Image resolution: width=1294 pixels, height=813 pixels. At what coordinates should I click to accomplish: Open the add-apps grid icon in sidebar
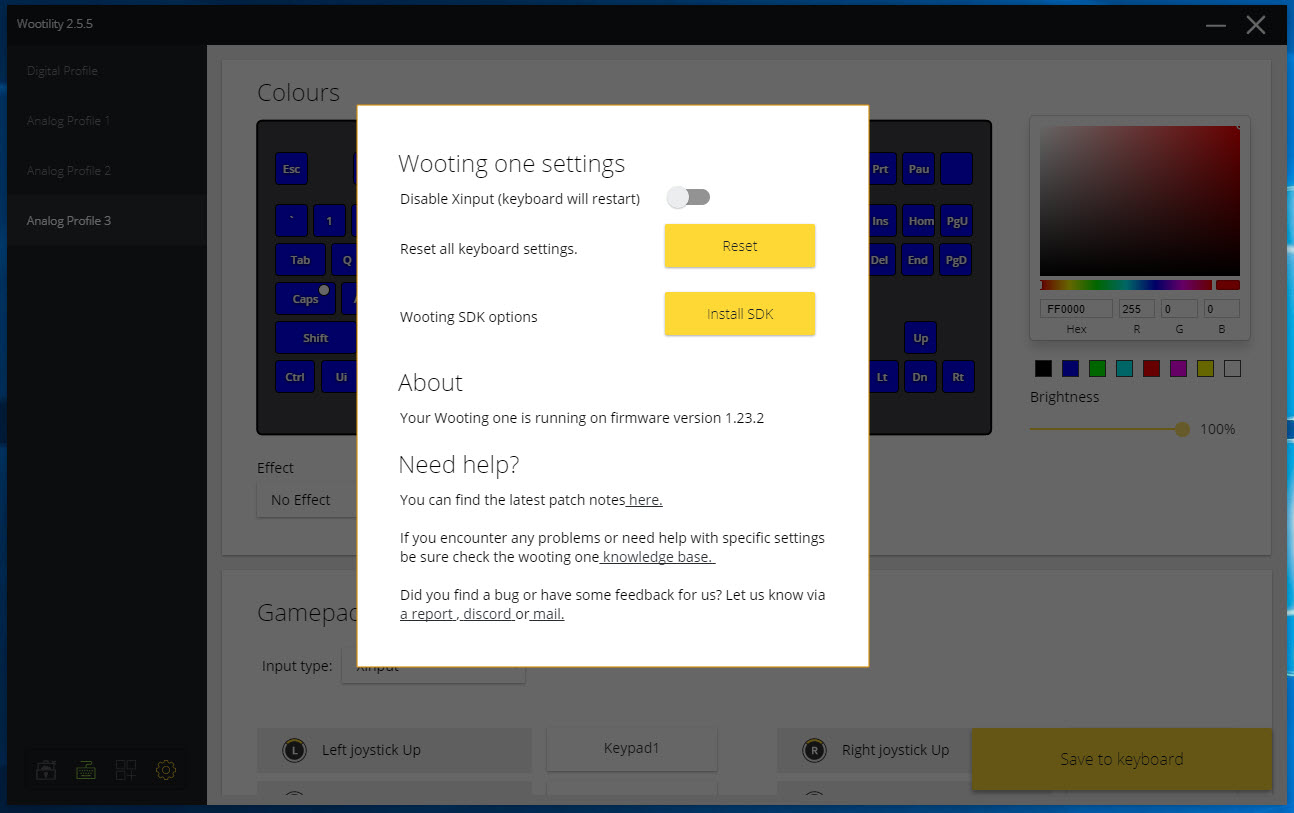pos(126,770)
